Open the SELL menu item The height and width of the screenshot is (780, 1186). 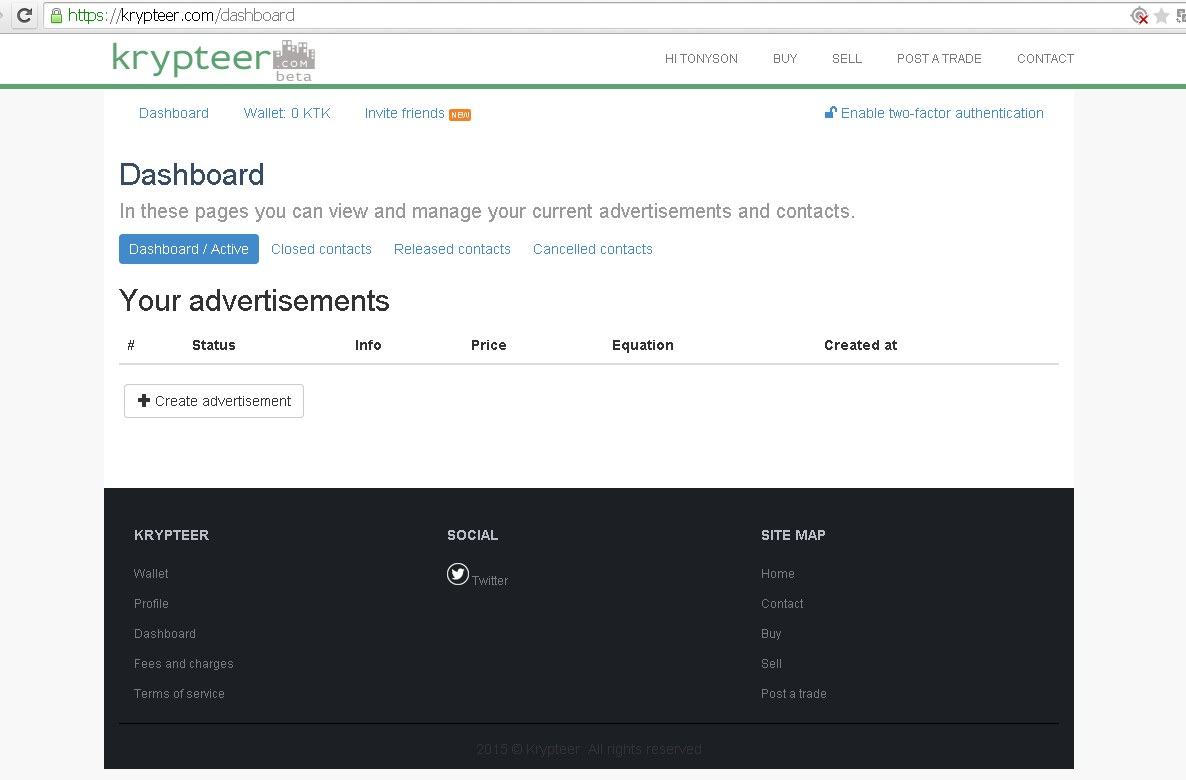(x=847, y=59)
